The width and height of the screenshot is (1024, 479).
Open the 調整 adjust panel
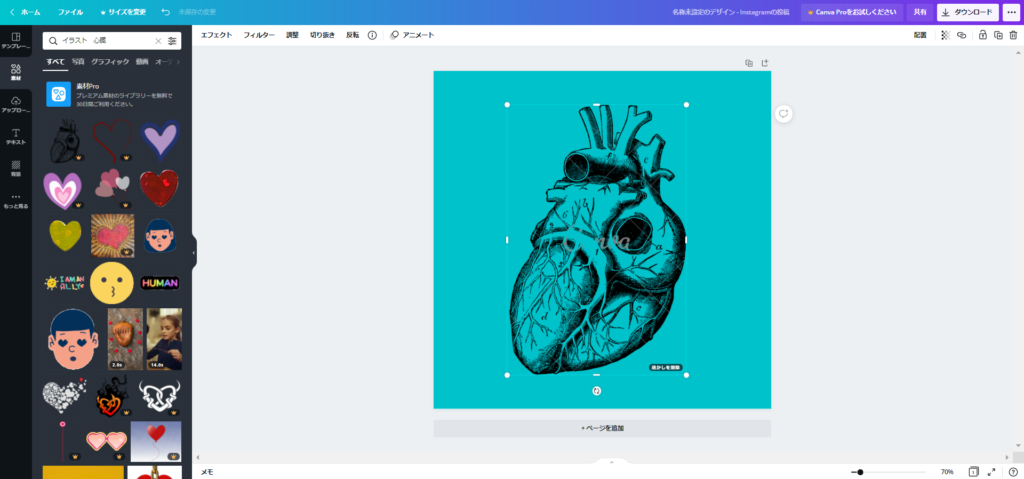click(292, 35)
